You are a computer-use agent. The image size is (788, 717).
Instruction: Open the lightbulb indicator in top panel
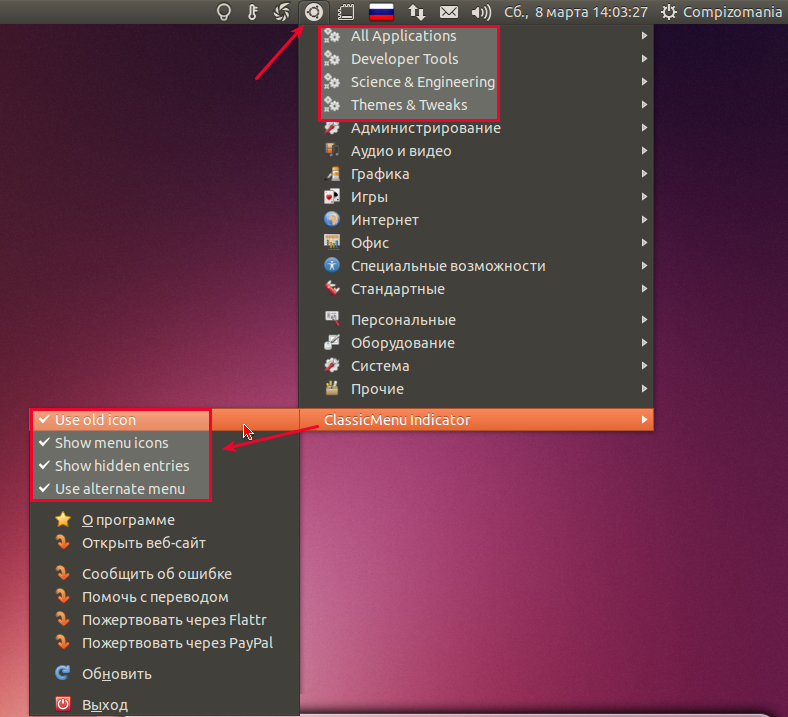click(224, 12)
